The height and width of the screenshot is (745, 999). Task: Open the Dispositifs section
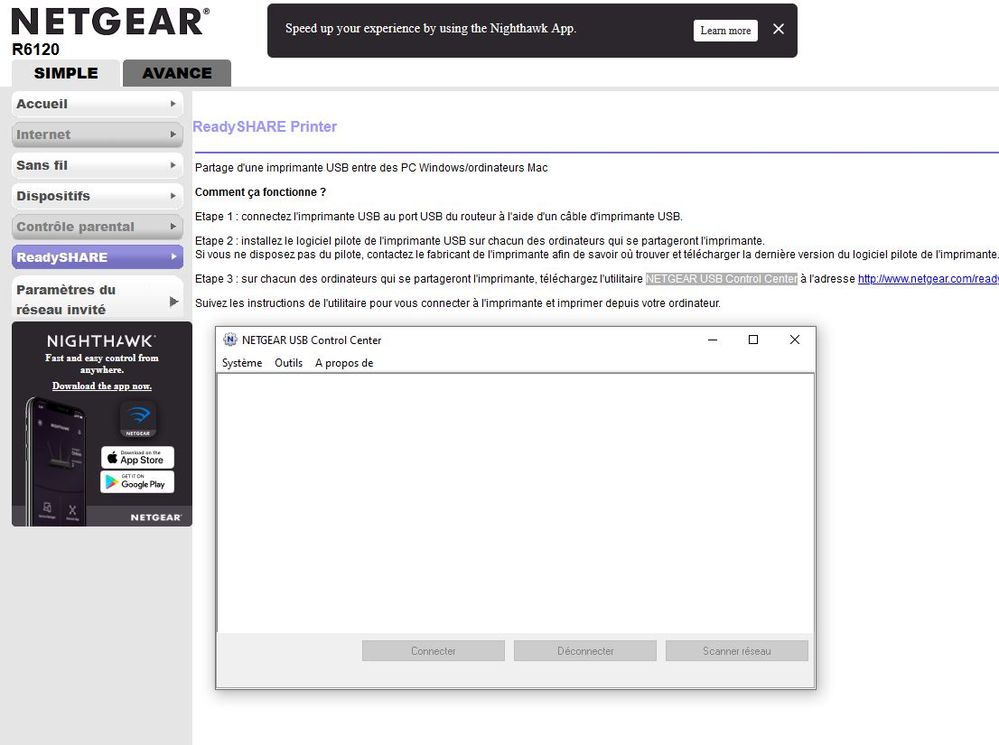tap(55, 195)
